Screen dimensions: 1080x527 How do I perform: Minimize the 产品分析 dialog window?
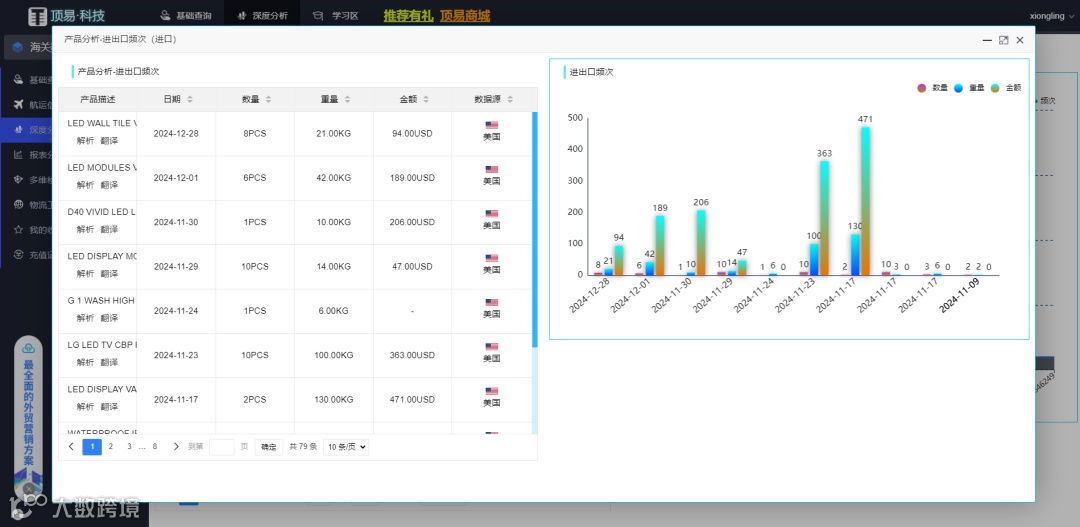(987, 40)
